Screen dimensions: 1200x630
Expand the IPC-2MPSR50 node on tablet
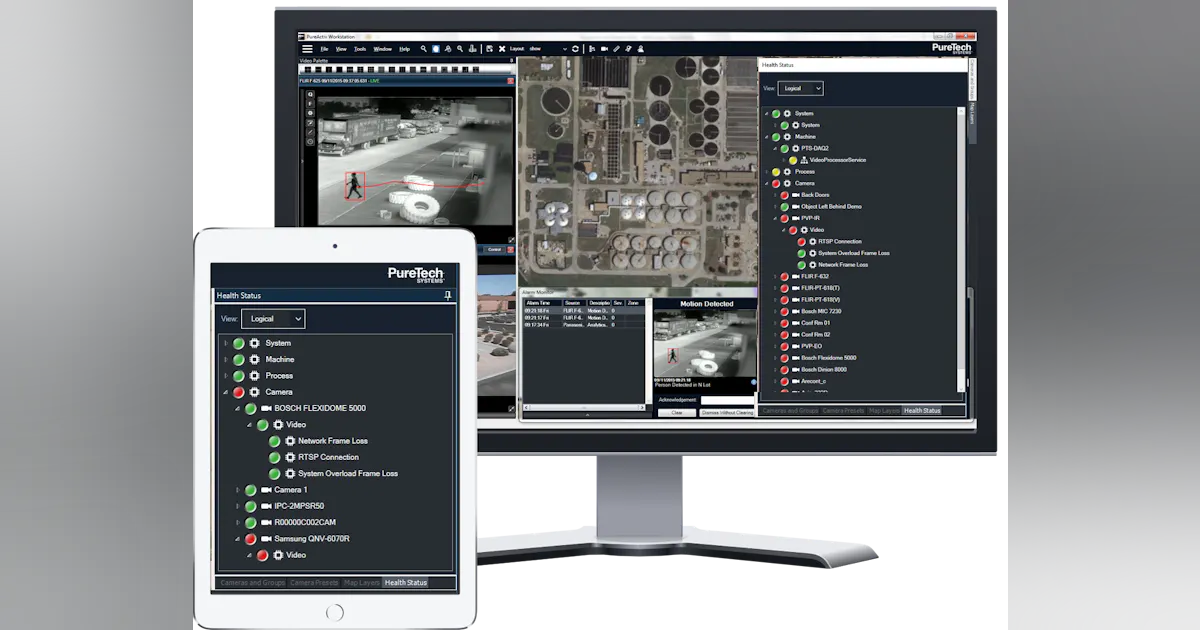click(x=237, y=506)
